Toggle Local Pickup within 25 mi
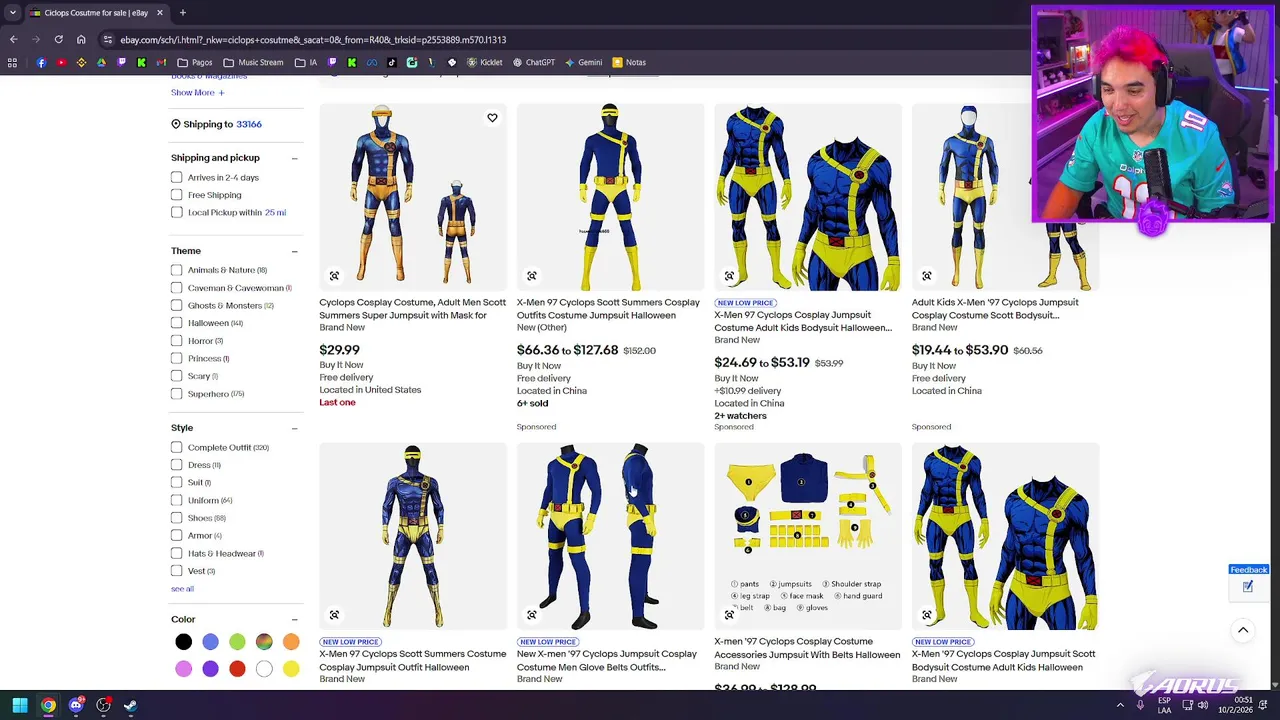 click(x=177, y=212)
